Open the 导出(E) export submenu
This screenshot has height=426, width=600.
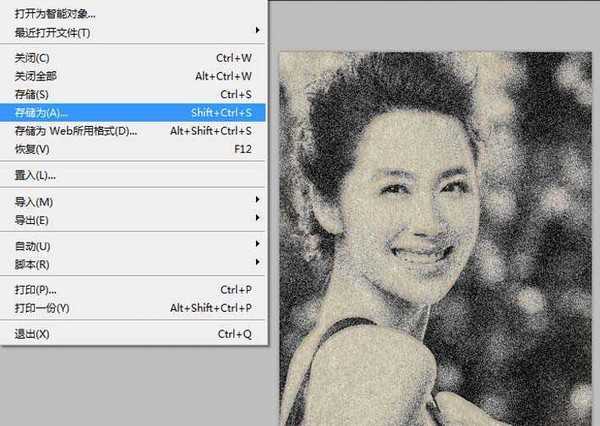[32, 219]
